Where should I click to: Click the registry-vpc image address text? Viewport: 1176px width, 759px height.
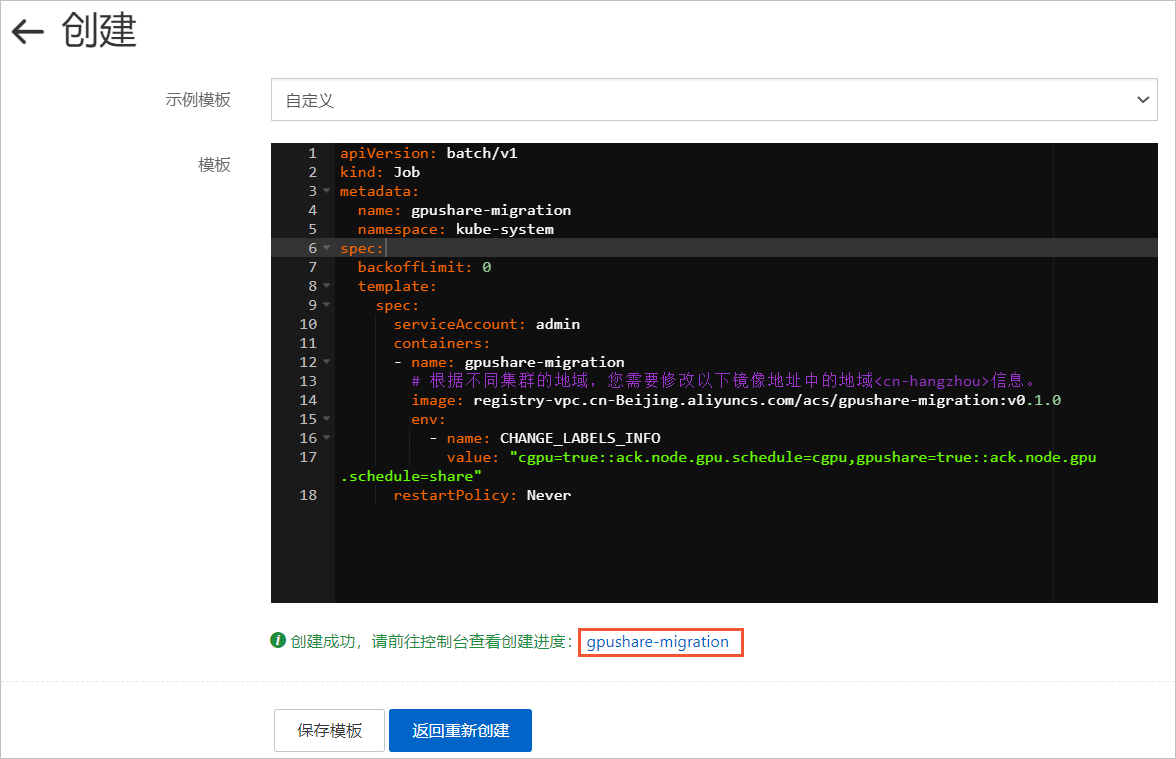766,400
